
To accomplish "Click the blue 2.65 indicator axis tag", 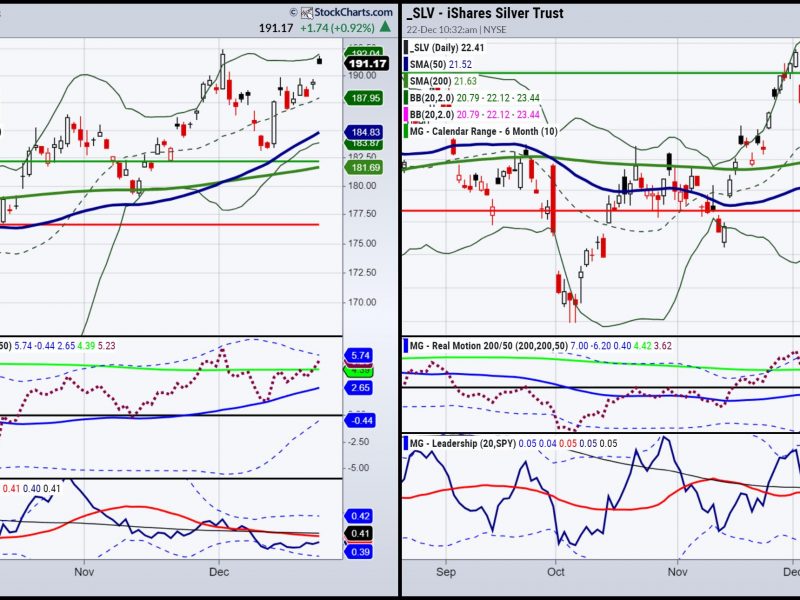I will click(360, 388).
